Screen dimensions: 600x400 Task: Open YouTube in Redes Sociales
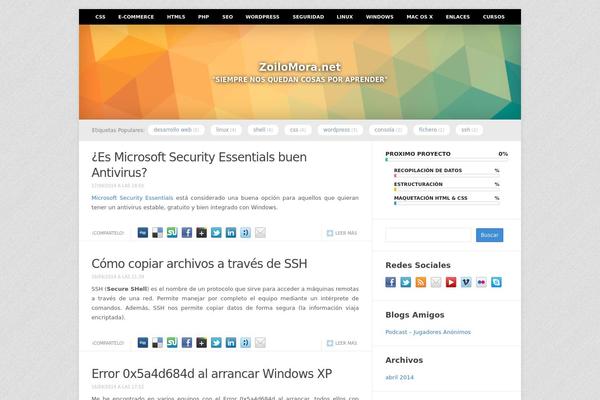point(451,282)
